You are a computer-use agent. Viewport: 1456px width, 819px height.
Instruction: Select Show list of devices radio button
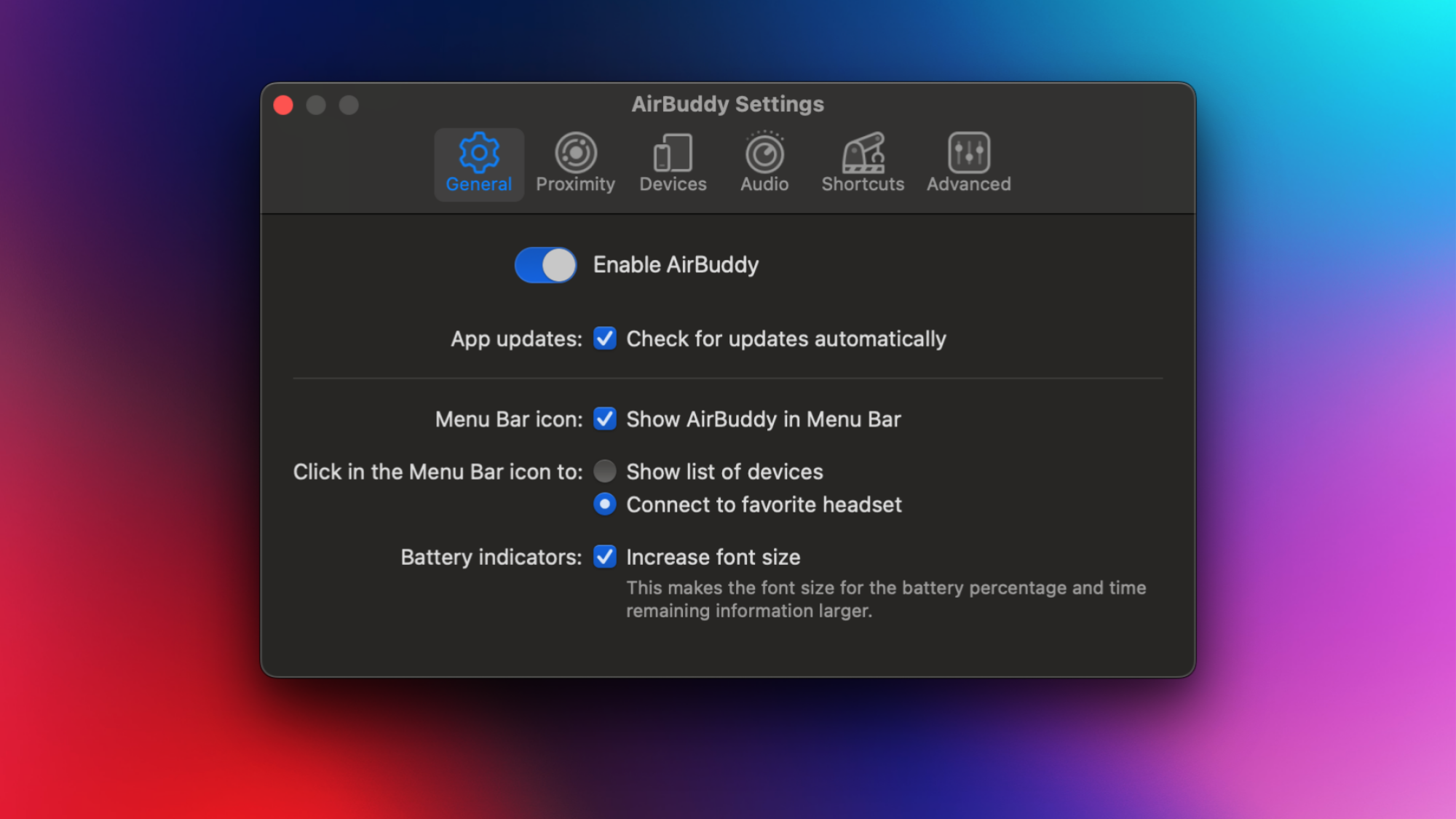(604, 471)
